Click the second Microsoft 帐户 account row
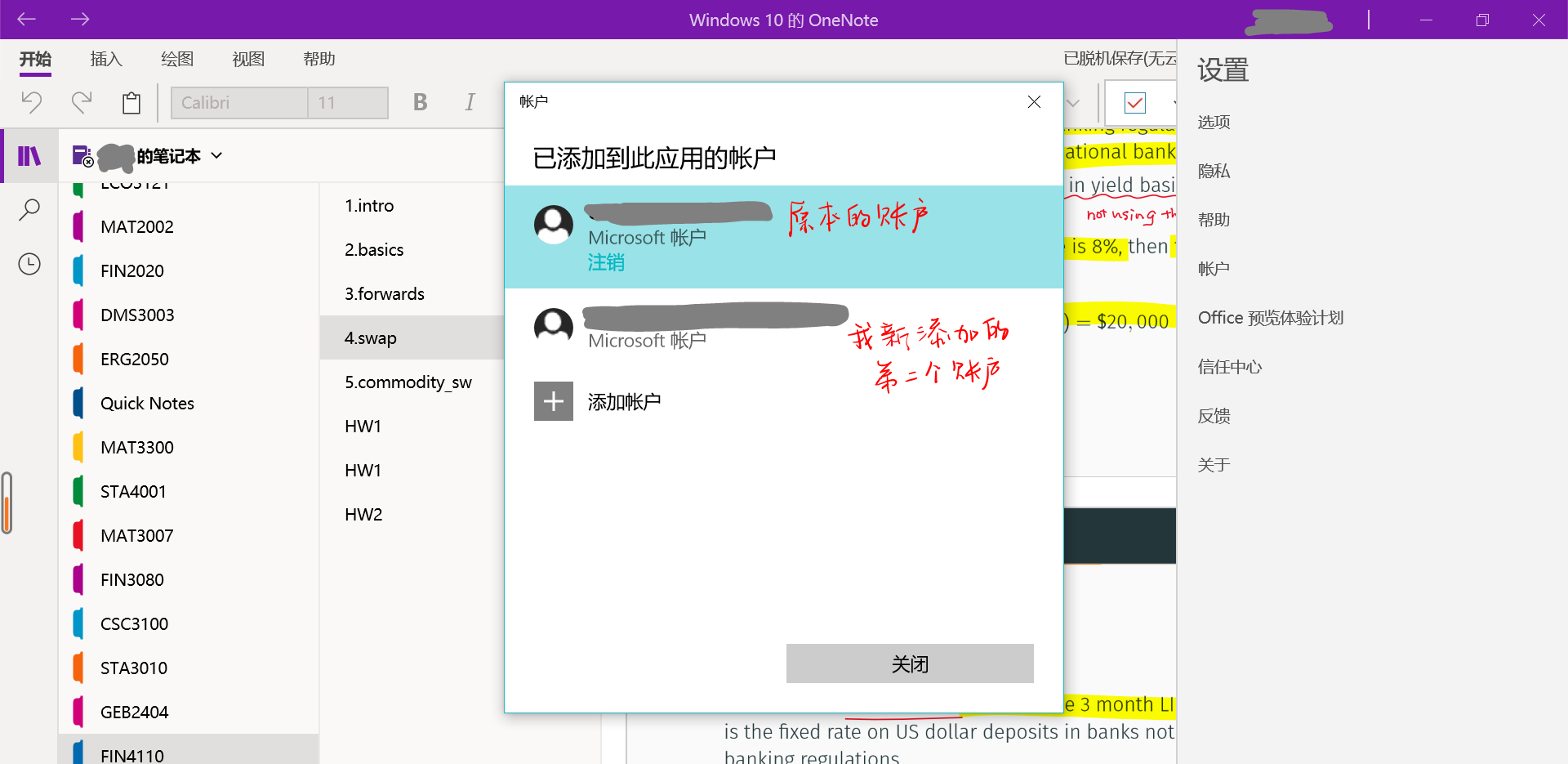This screenshot has width=1568, height=764. click(x=784, y=328)
